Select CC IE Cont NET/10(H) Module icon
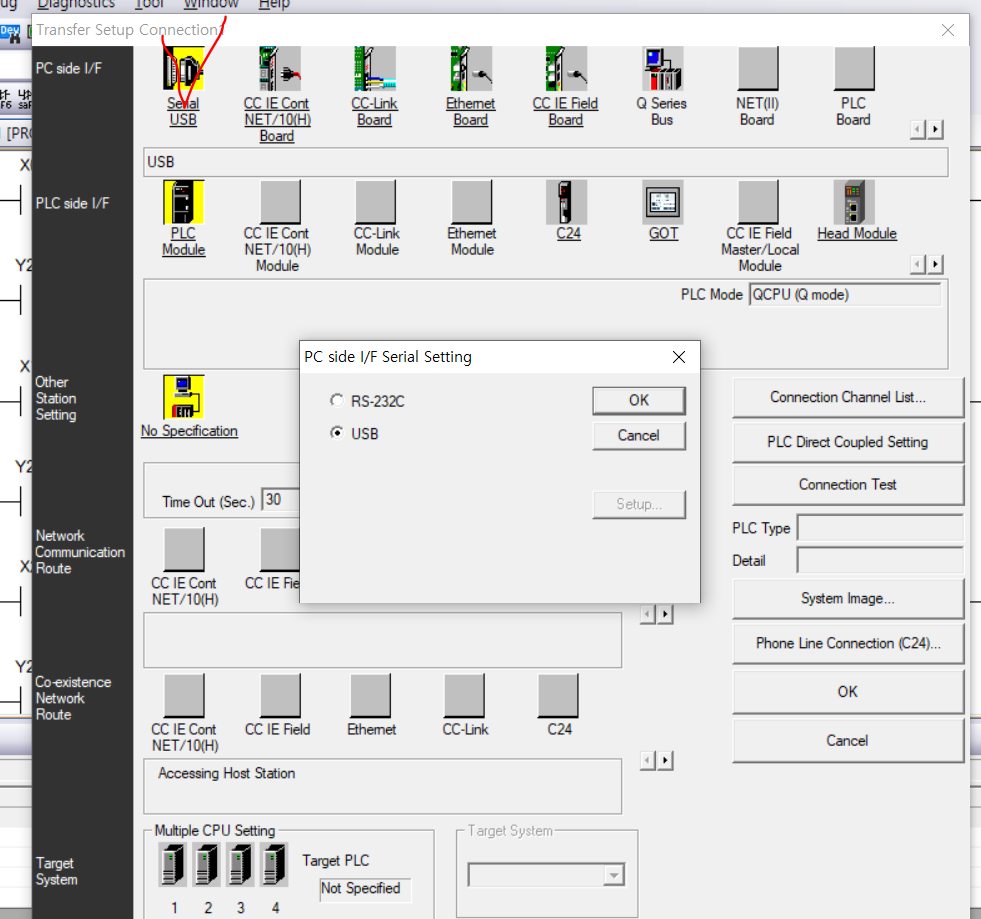Image resolution: width=981 pixels, height=919 pixels. 280,202
